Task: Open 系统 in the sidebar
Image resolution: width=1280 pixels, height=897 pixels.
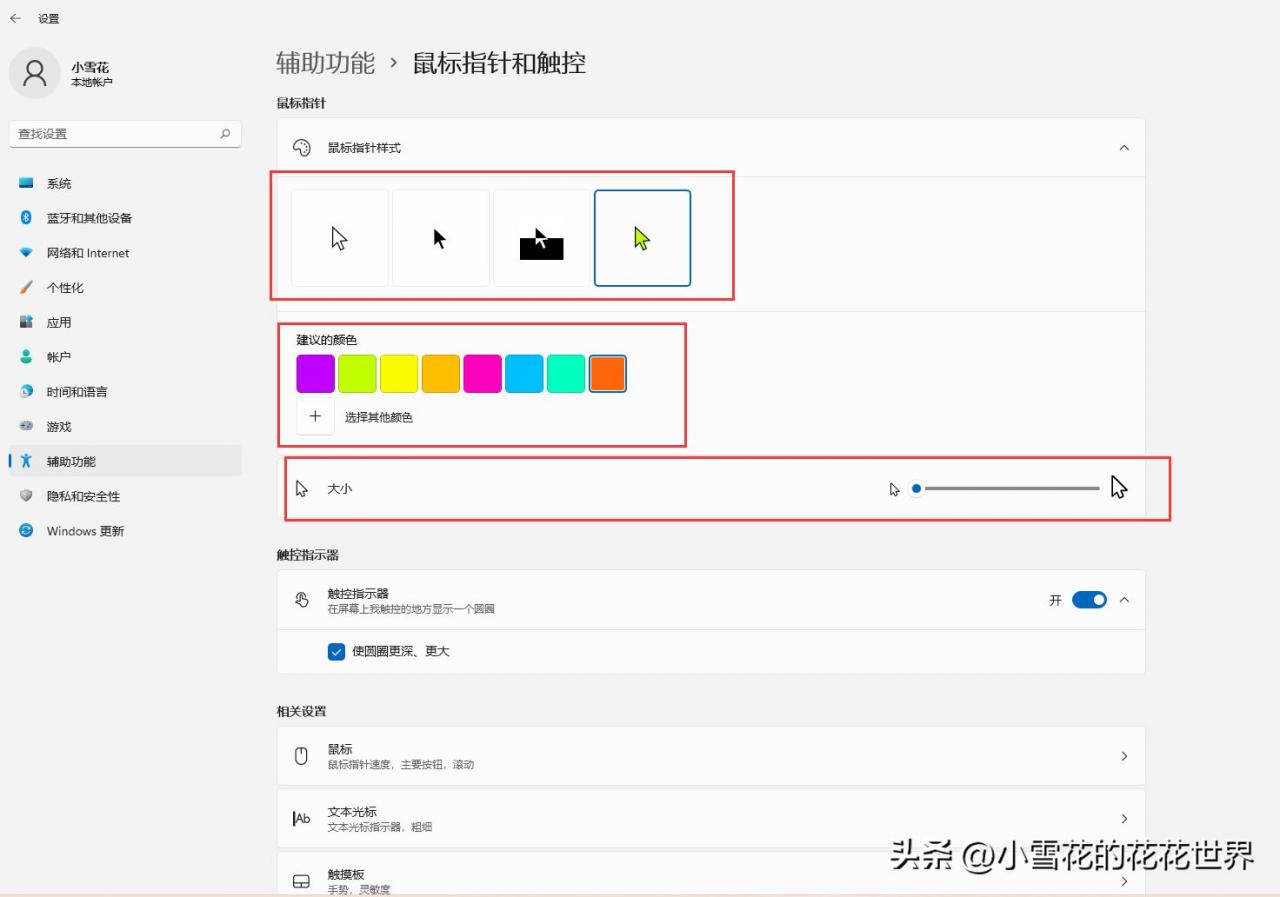Action: (125, 183)
